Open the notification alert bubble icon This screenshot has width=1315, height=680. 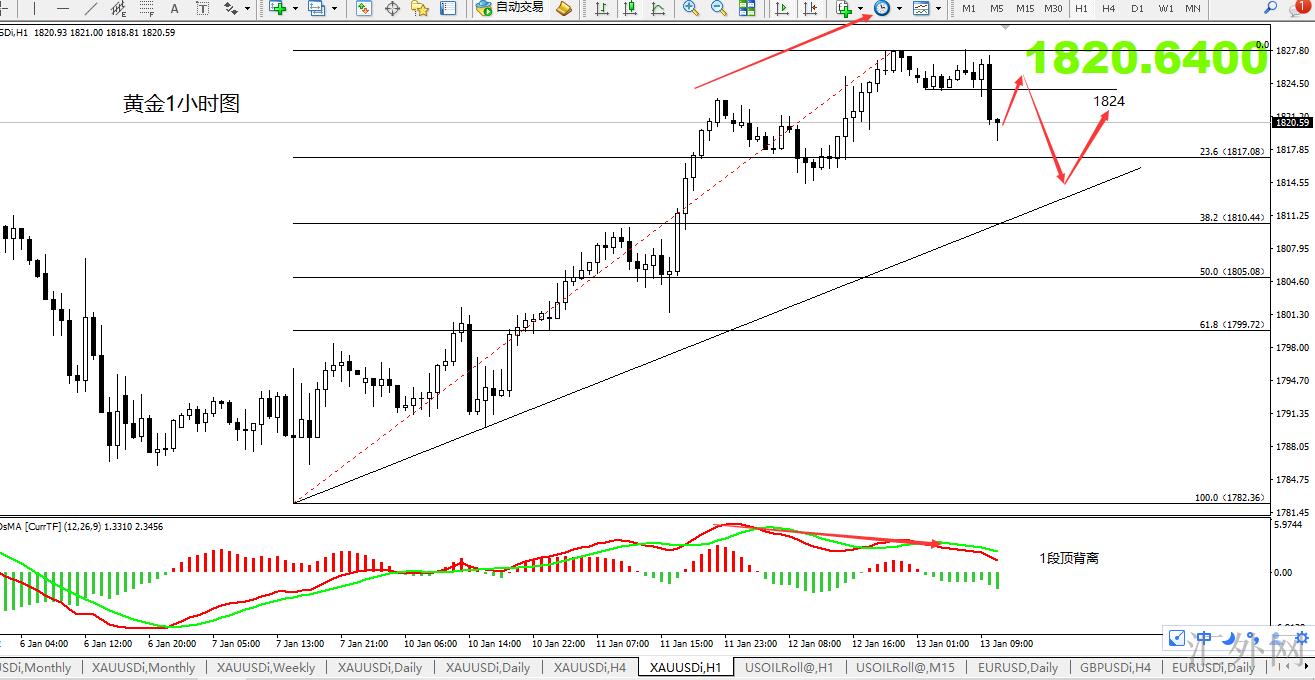1301,7
